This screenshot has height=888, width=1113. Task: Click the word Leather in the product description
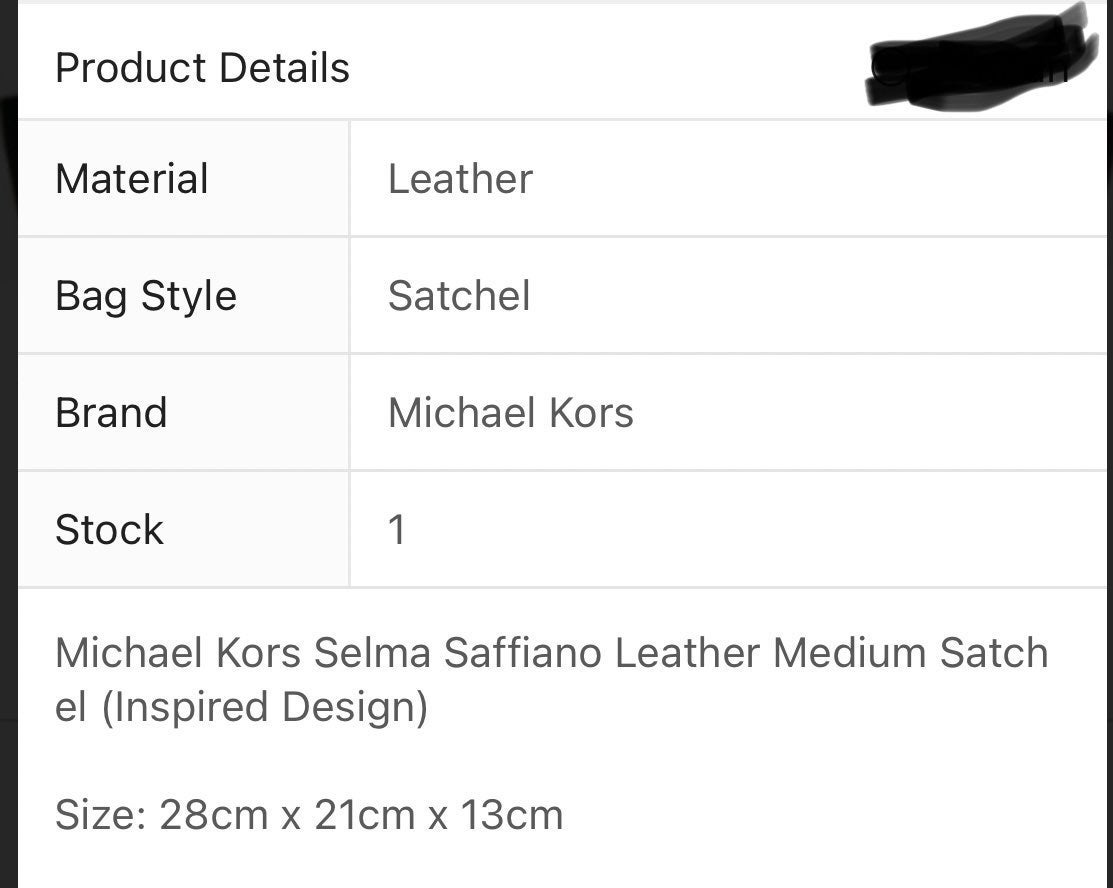(687, 652)
